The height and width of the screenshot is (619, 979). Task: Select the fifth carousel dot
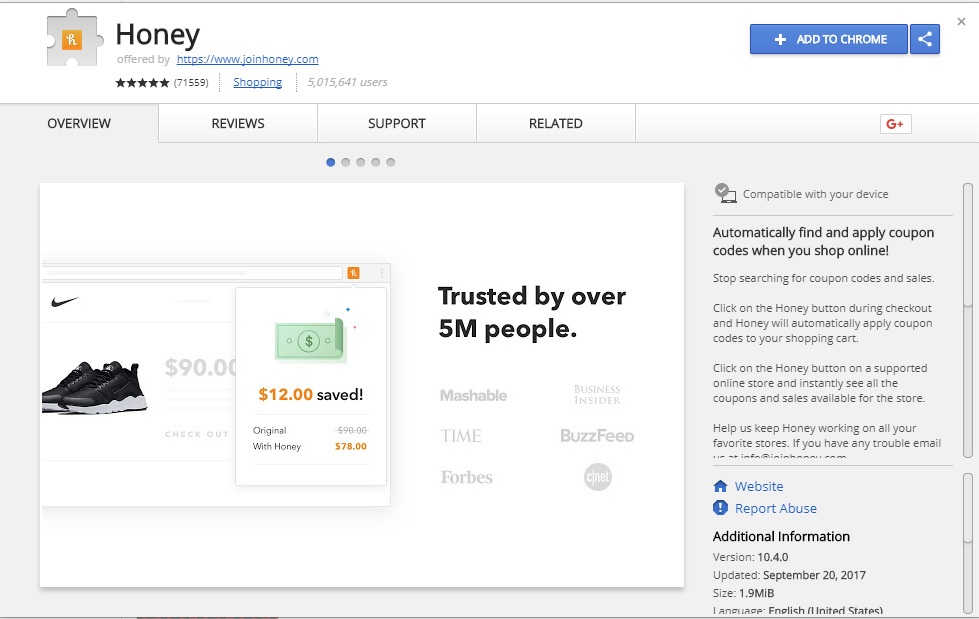pyautogui.click(x=390, y=162)
